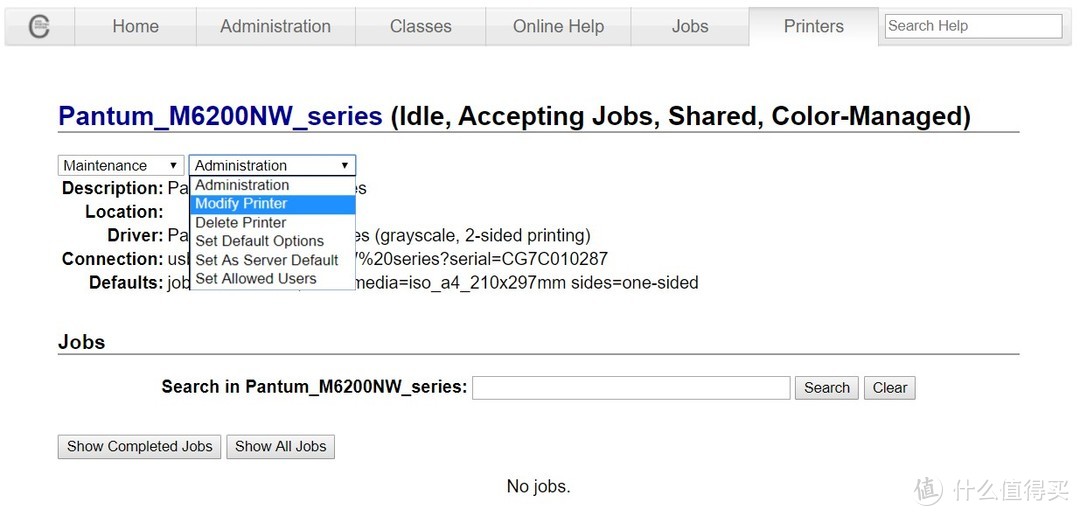
Task: Click the CUPS logo icon
Action: point(39,27)
